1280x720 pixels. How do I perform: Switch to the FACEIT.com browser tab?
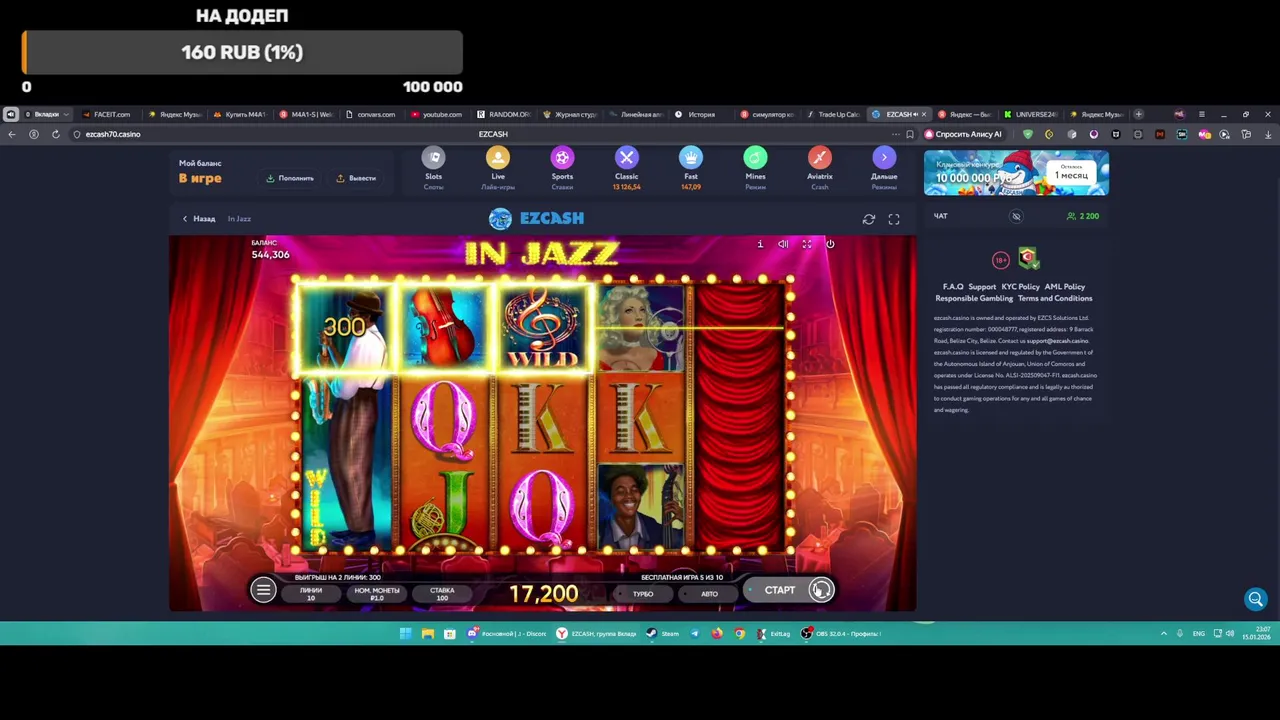coord(107,114)
